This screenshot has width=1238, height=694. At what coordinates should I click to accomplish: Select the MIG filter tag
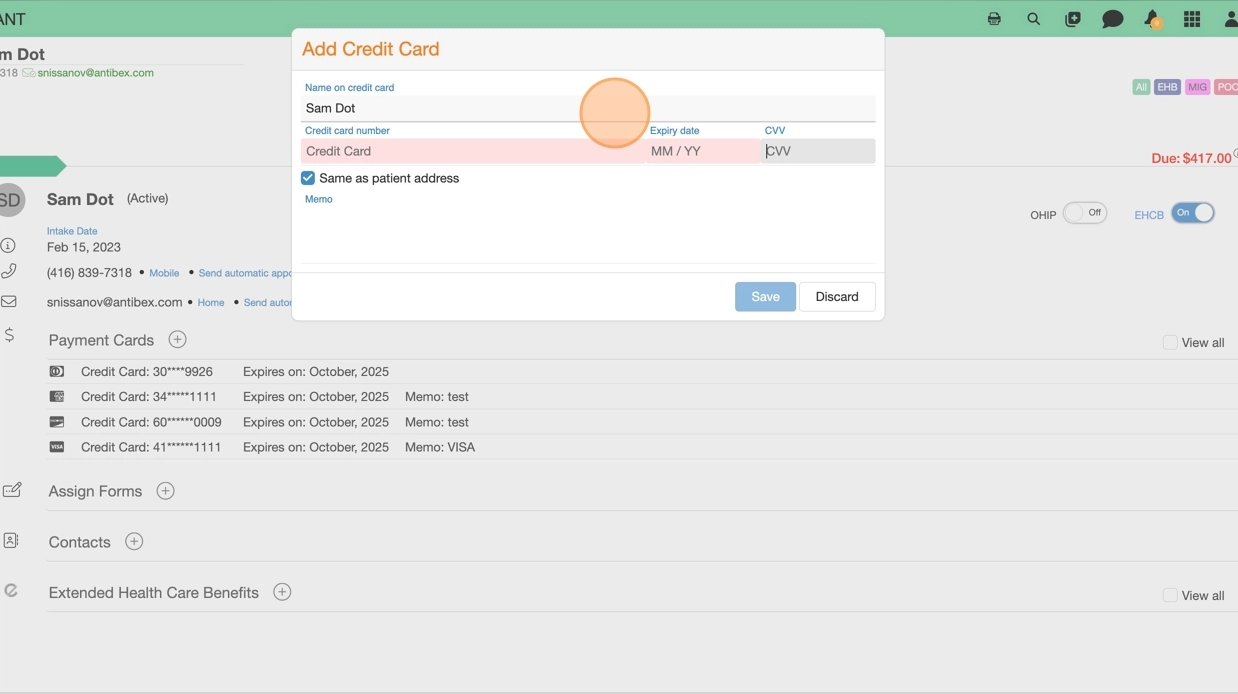(1197, 87)
